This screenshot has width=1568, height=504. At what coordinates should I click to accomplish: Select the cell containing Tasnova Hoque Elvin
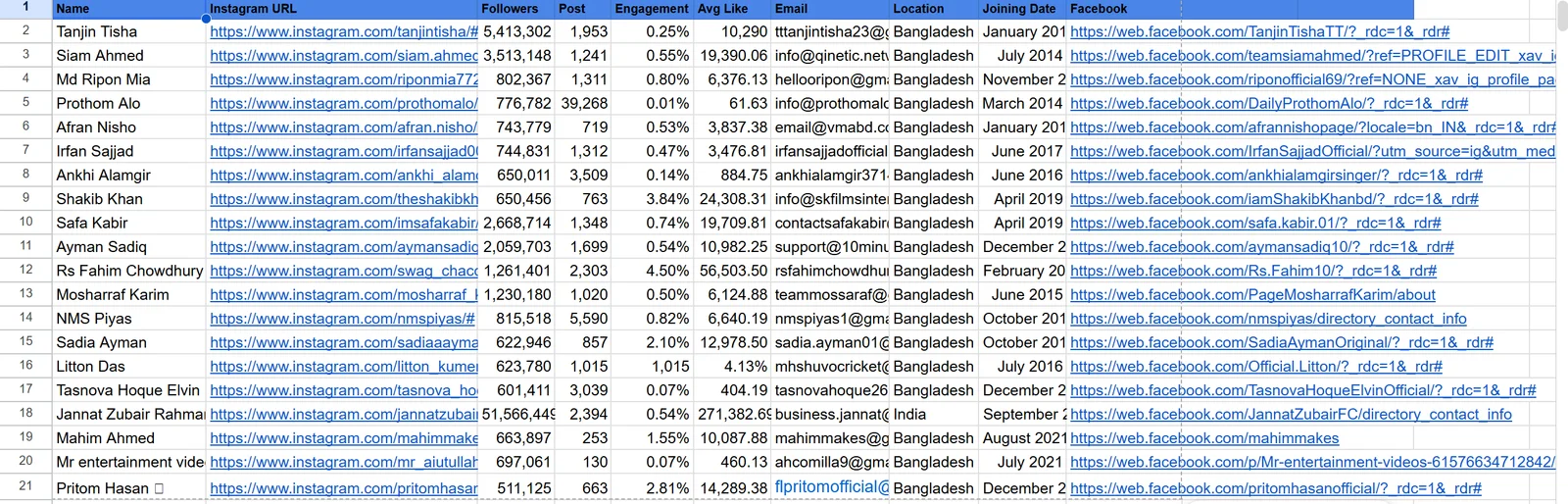[x=128, y=390]
